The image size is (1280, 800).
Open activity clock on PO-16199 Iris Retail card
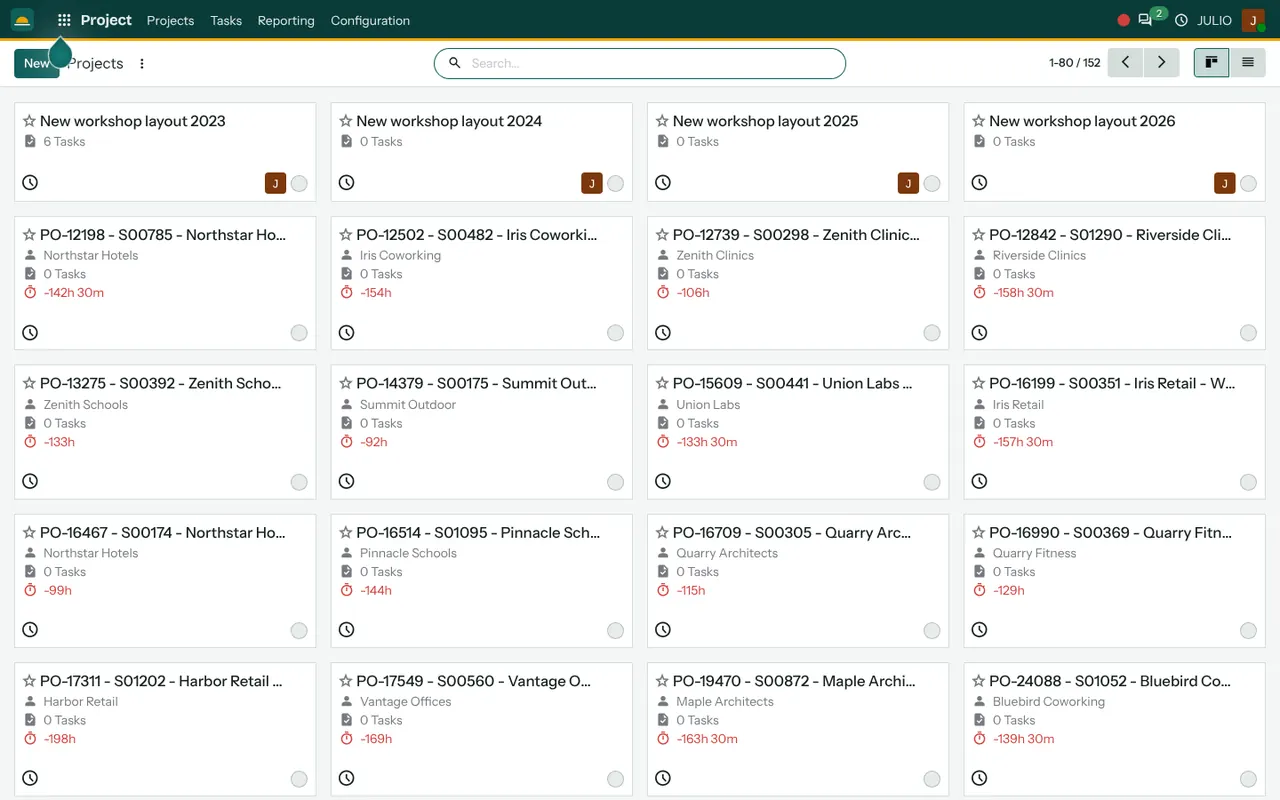click(979, 481)
